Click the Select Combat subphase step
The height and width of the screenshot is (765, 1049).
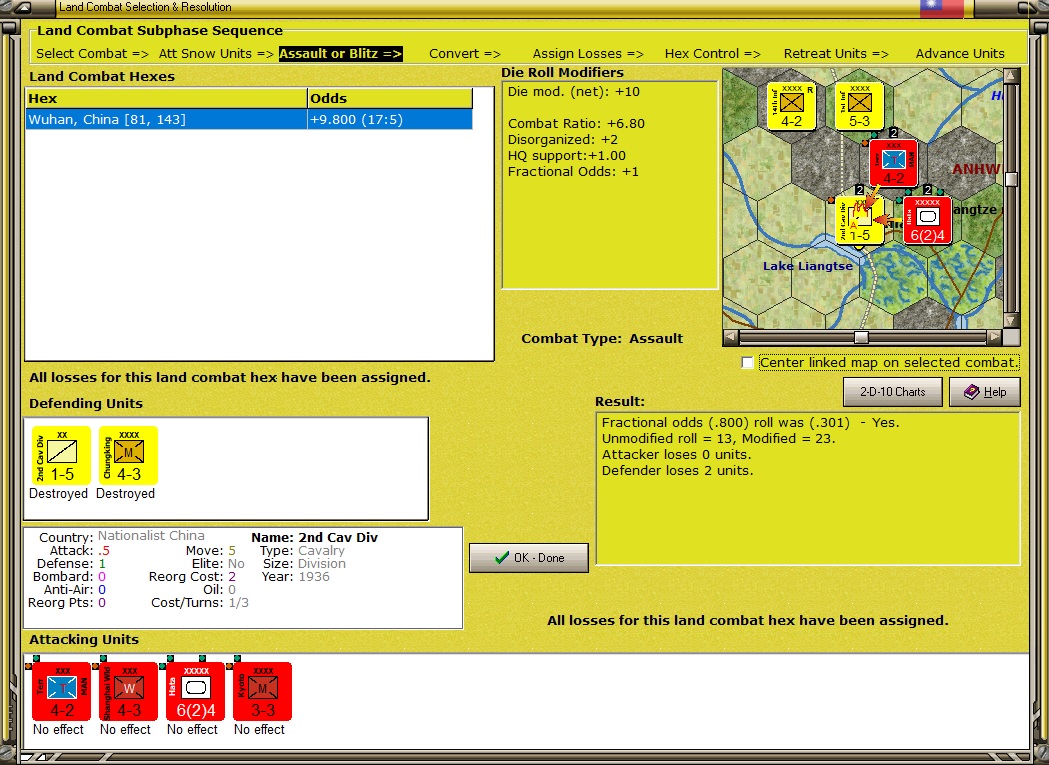coord(92,54)
